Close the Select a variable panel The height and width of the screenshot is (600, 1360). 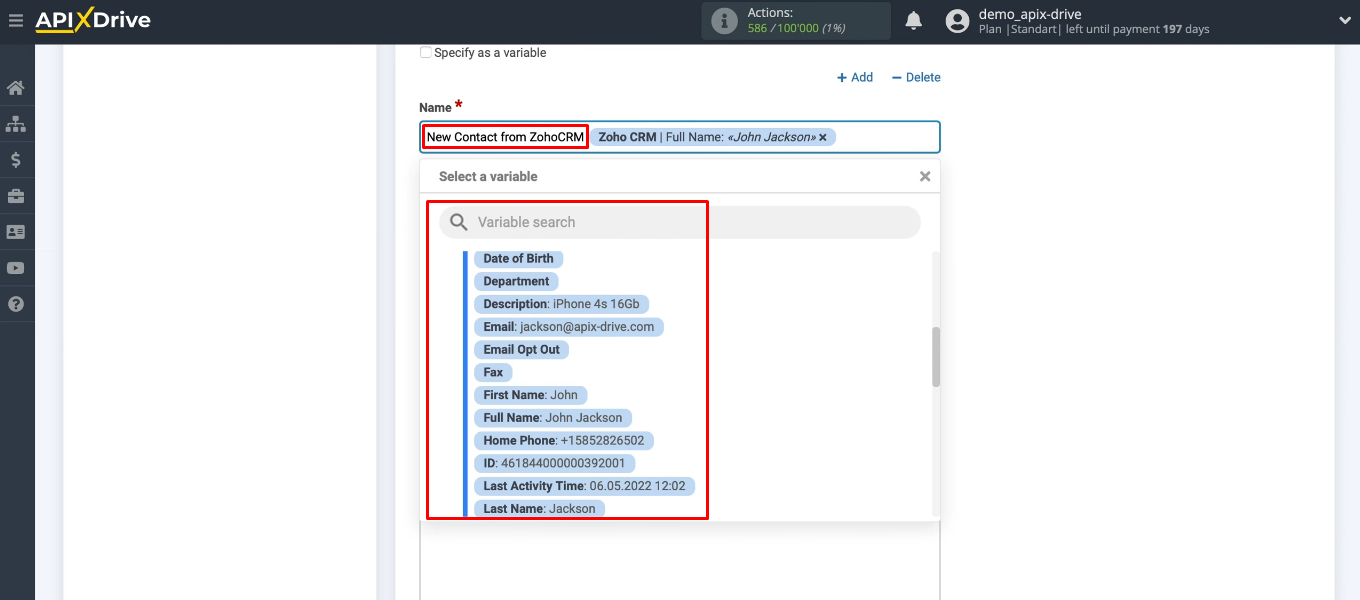pyautogui.click(x=924, y=175)
